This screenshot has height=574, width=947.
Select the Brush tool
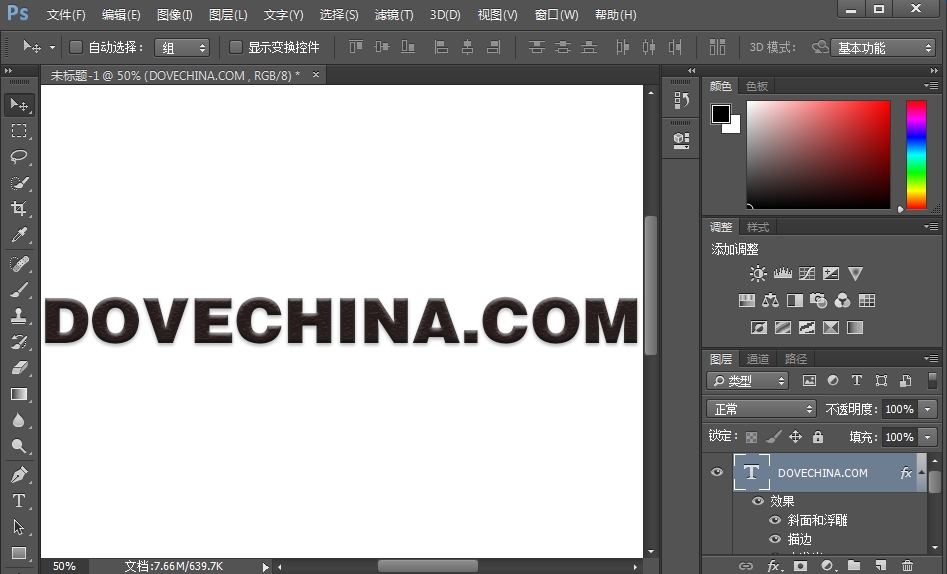click(19, 290)
